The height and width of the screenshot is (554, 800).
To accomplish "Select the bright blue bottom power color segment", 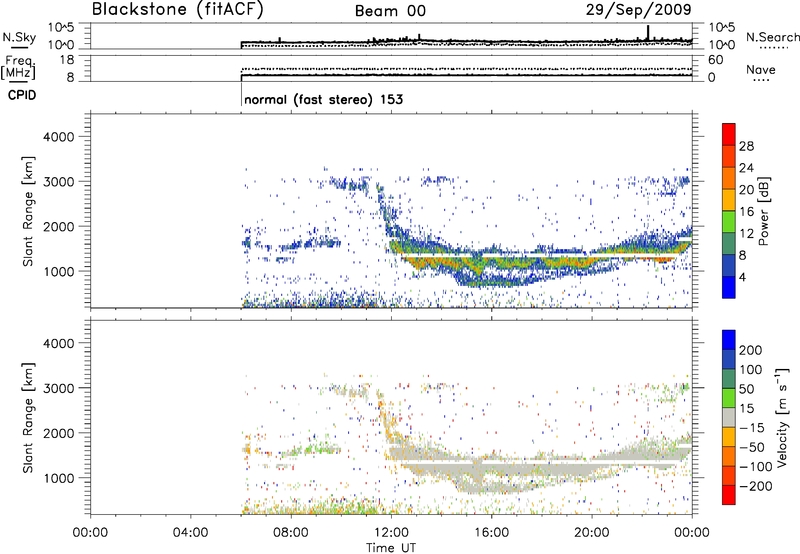I will [x=729, y=287].
